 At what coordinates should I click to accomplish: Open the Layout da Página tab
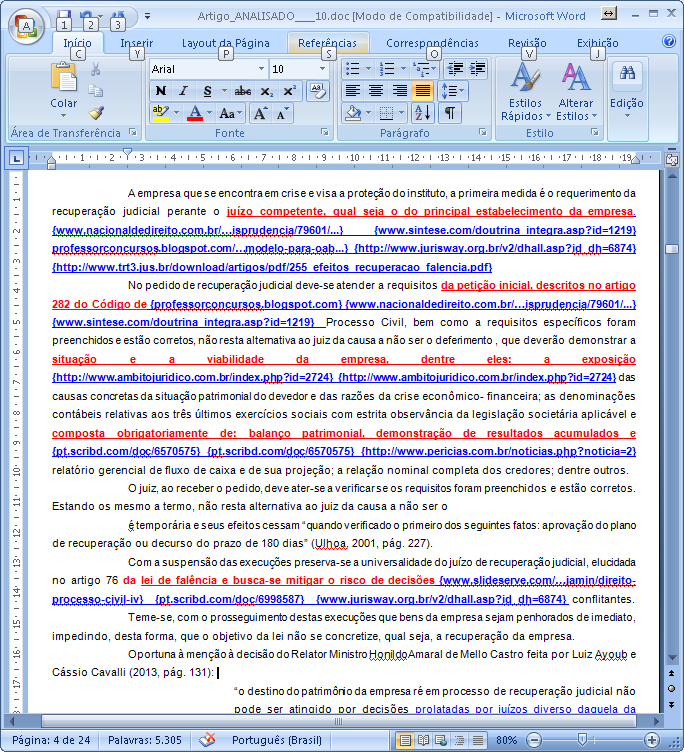pyautogui.click(x=225, y=43)
